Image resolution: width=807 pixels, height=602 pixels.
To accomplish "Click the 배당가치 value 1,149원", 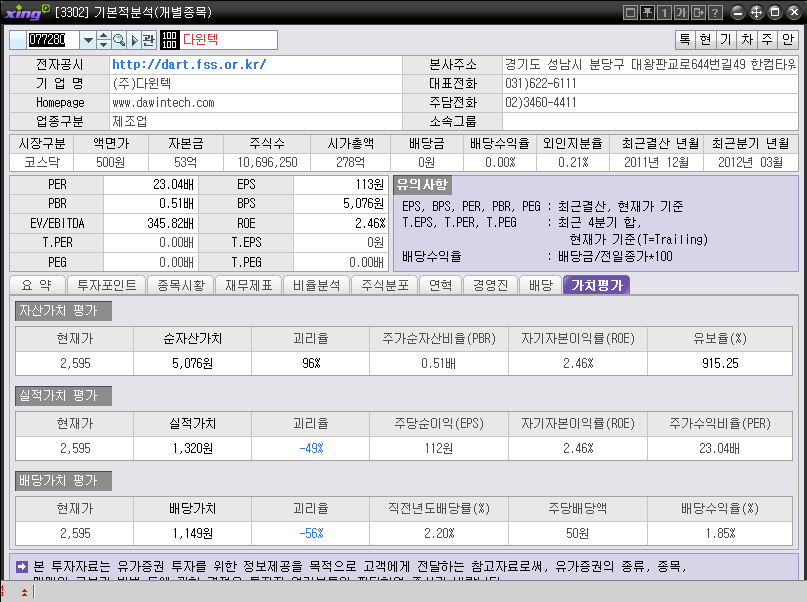I will pos(192,533).
